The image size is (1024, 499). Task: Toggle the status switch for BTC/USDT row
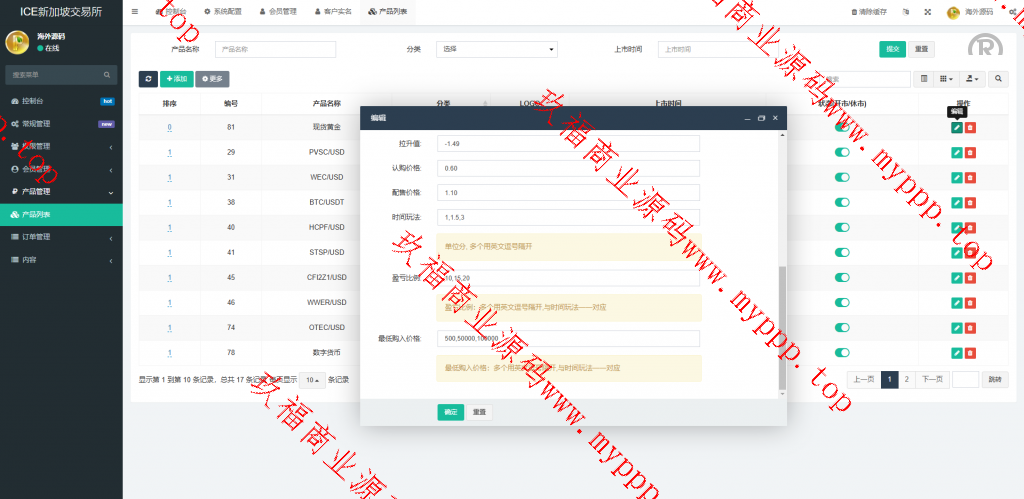point(842,202)
